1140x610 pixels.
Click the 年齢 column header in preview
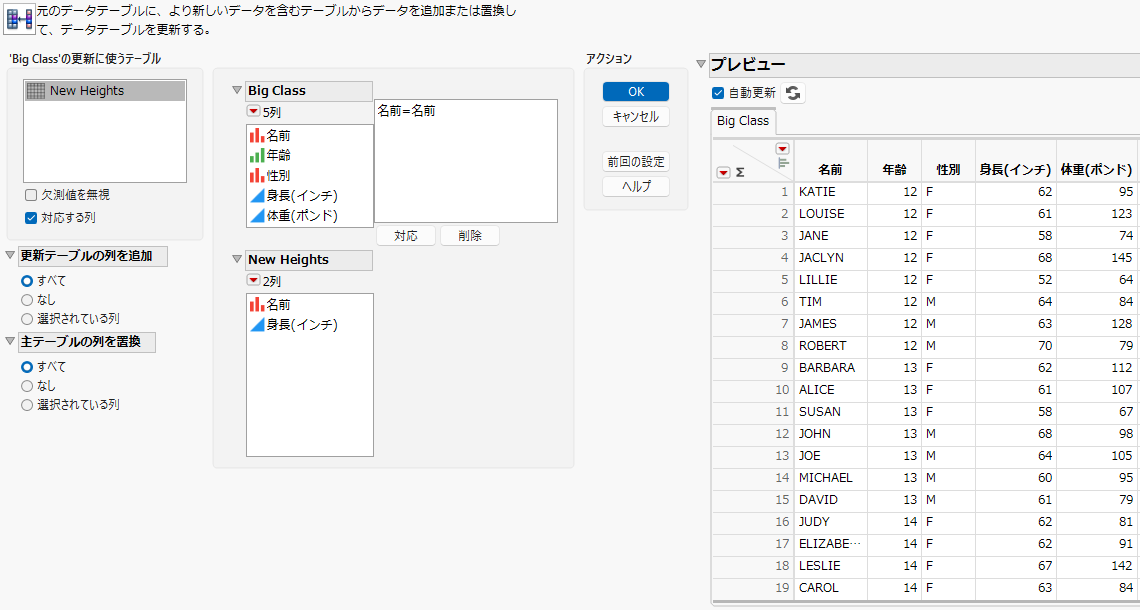[894, 169]
